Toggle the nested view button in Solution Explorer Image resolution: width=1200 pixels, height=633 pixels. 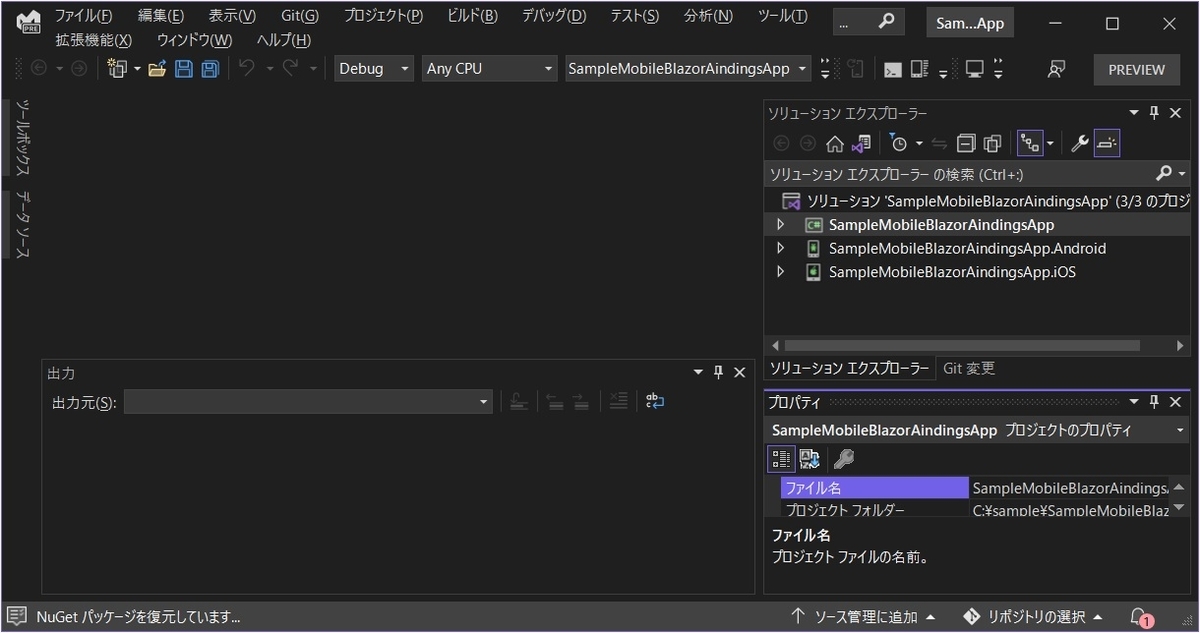coord(1030,143)
